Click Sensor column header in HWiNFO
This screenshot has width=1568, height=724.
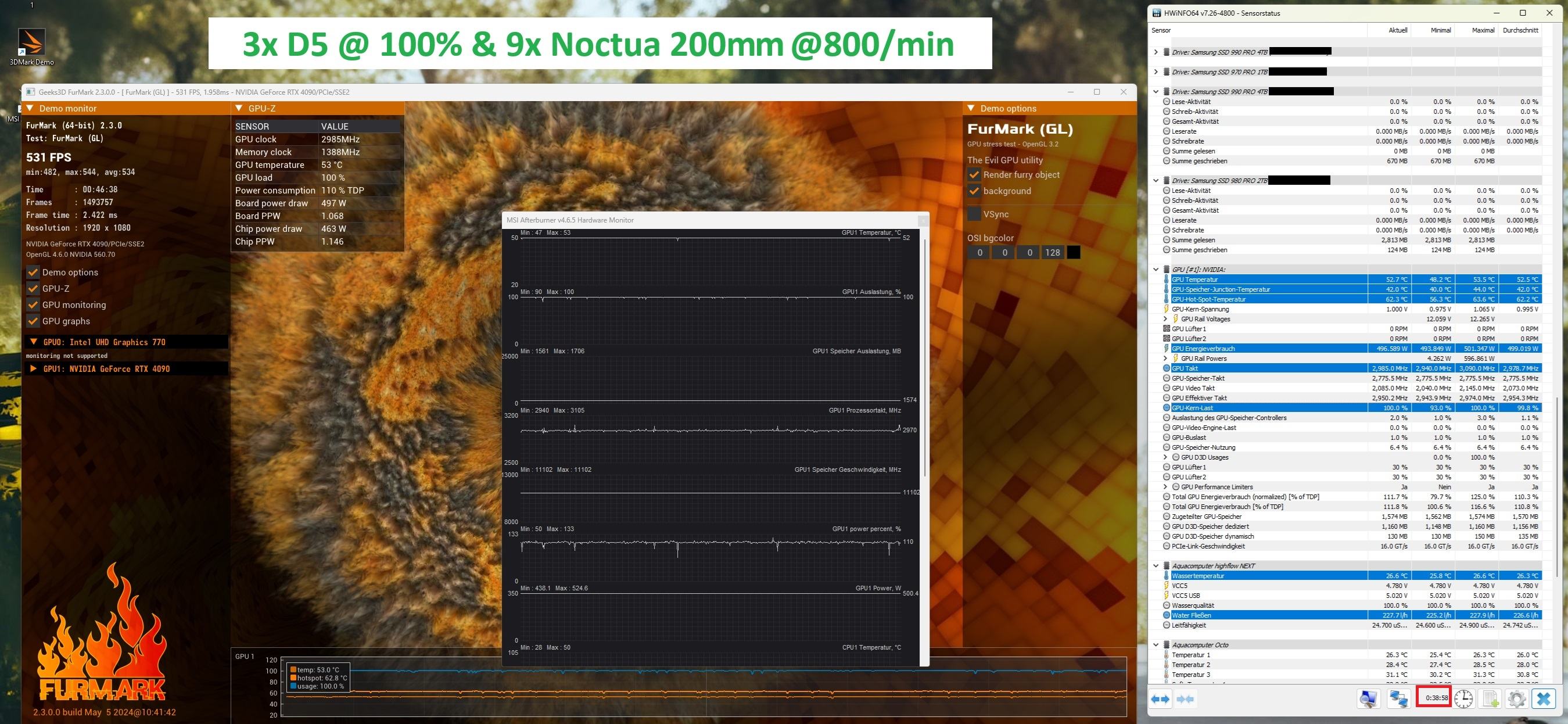(1257, 30)
